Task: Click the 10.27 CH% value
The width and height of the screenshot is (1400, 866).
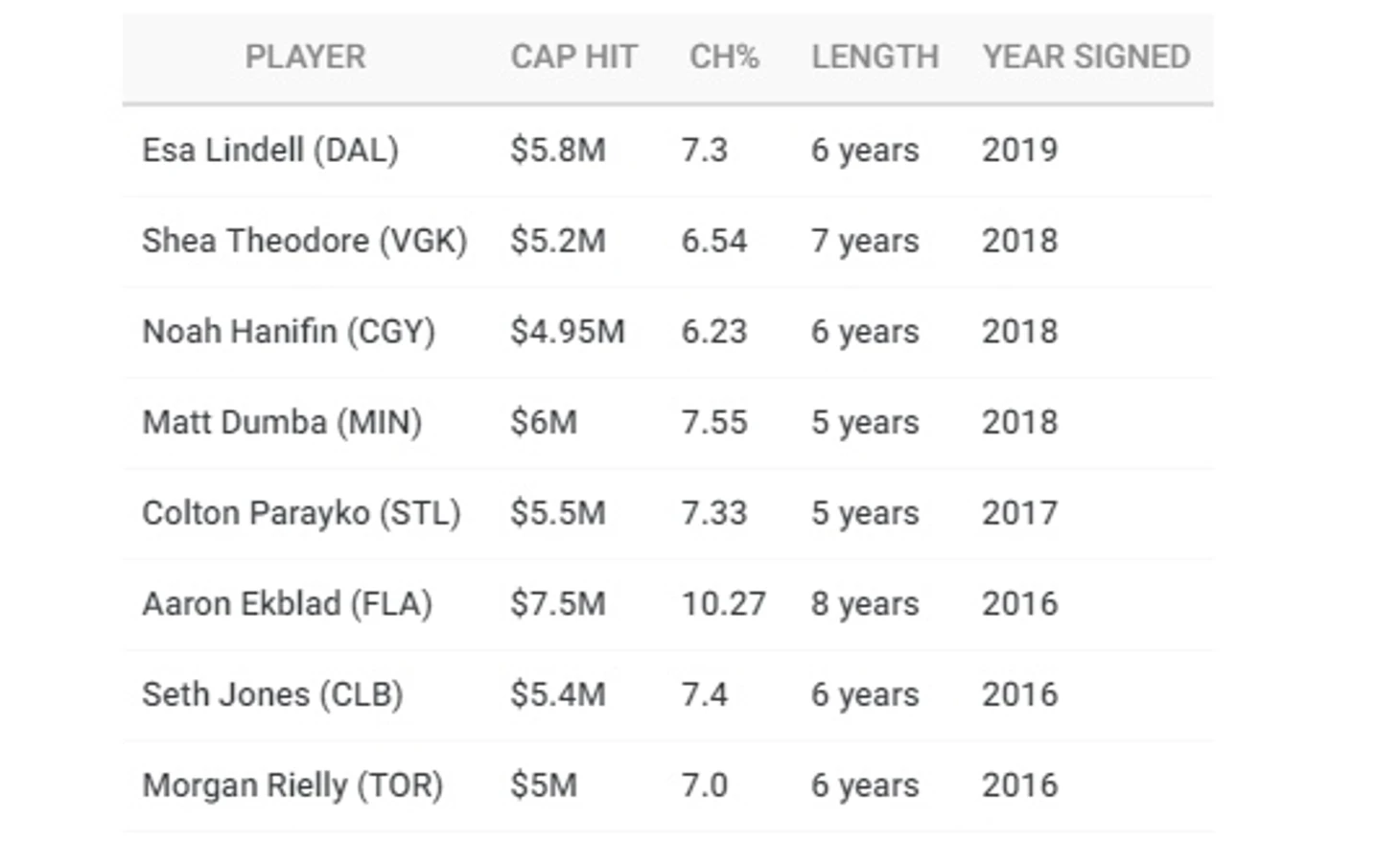Action: (724, 604)
